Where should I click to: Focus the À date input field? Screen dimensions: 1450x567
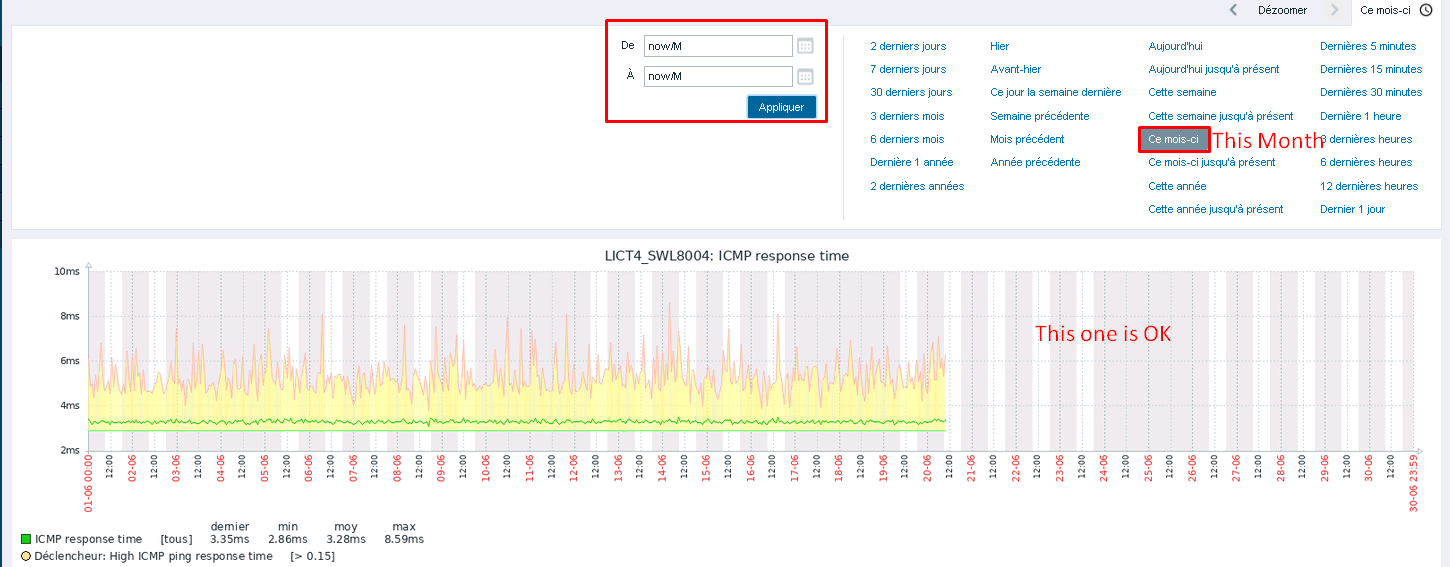point(718,76)
